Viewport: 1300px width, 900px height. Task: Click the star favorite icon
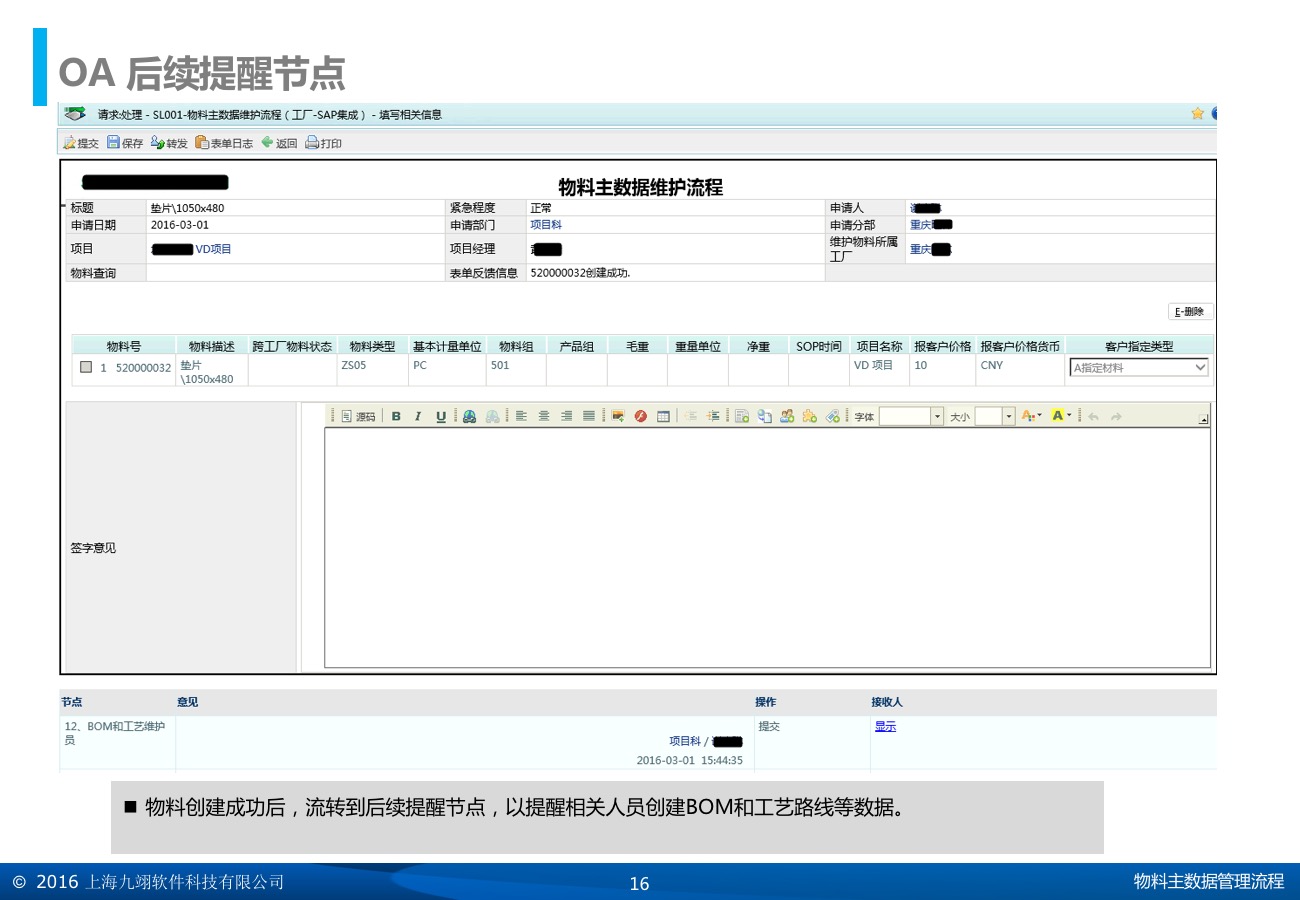click(1197, 114)
